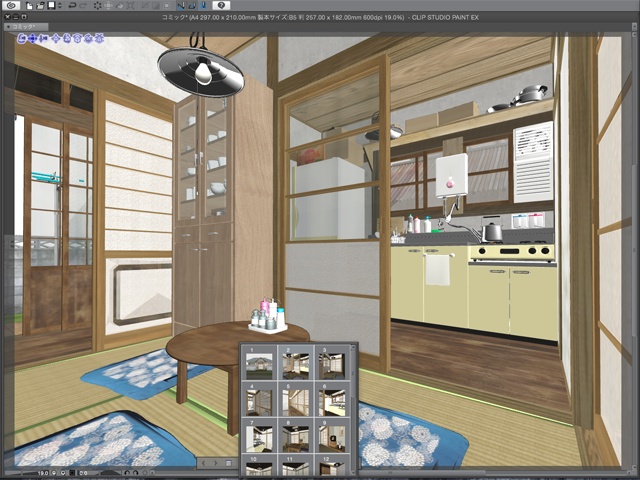Image resolution: width=640 pixels, height=480 pixels.
Task: Select the 3D camera zoom manipulator
Action: click(43, 38)
